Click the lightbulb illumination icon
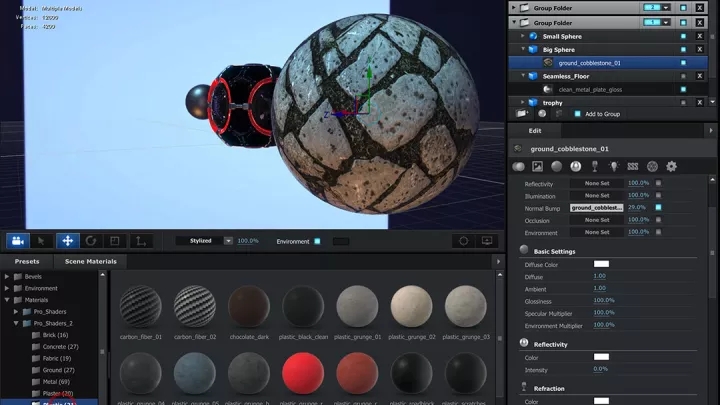The height and width of the screenshot is (405, 720). [614, 166]
